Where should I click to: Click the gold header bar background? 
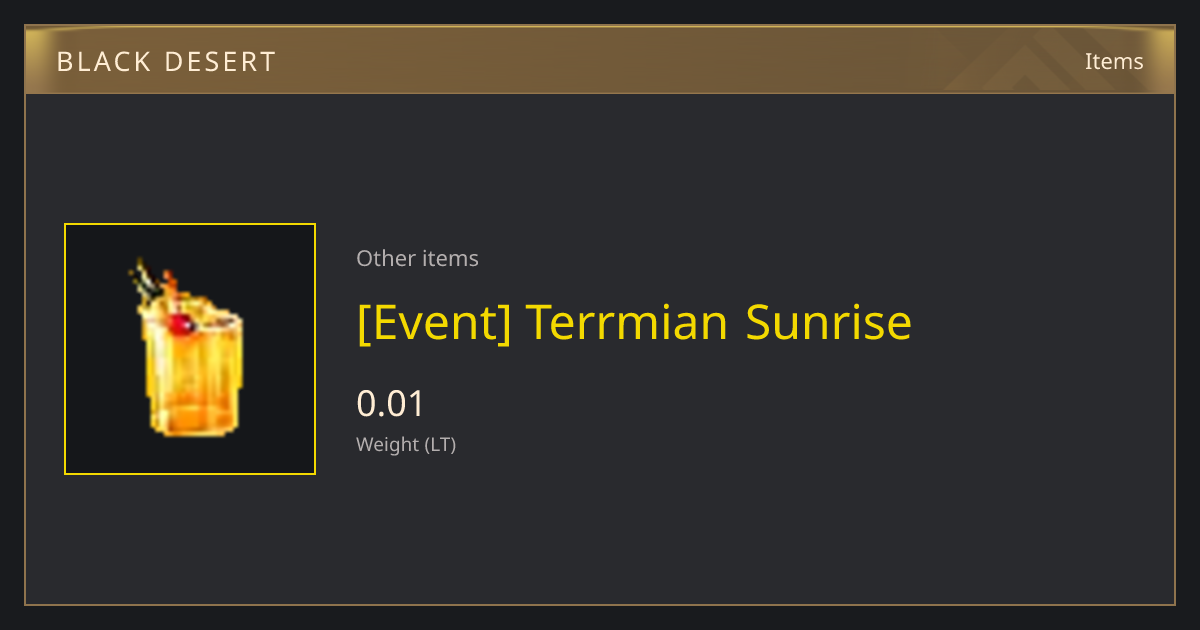click(600, 61)
